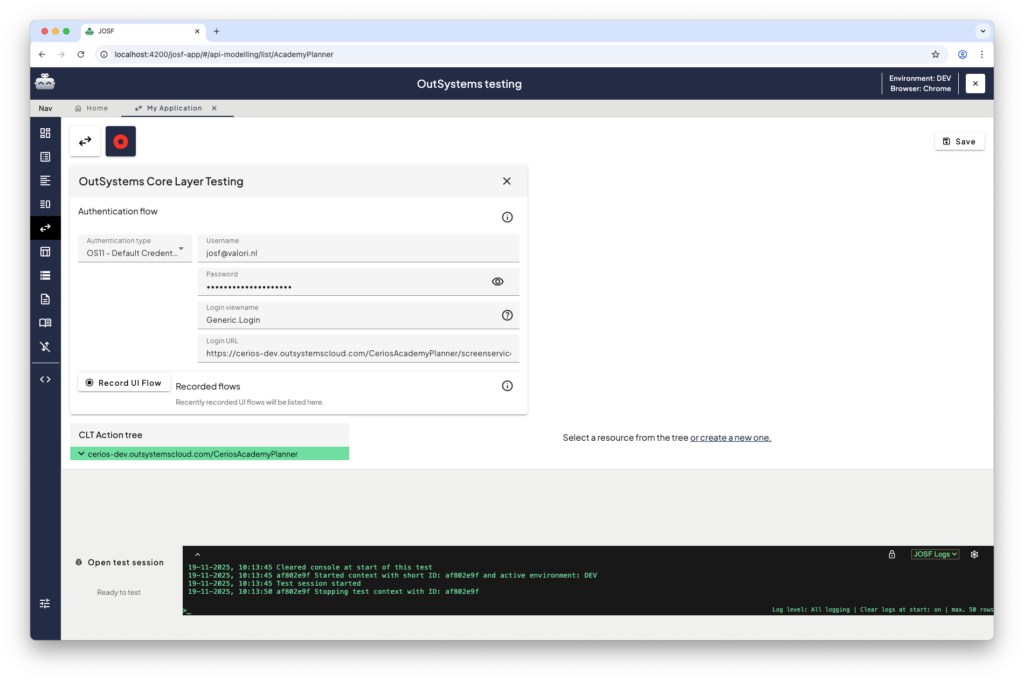The width and height of the screenshot is (1024, 680).
Task: Click the book icon in sidebar
Action: (45, 323)
